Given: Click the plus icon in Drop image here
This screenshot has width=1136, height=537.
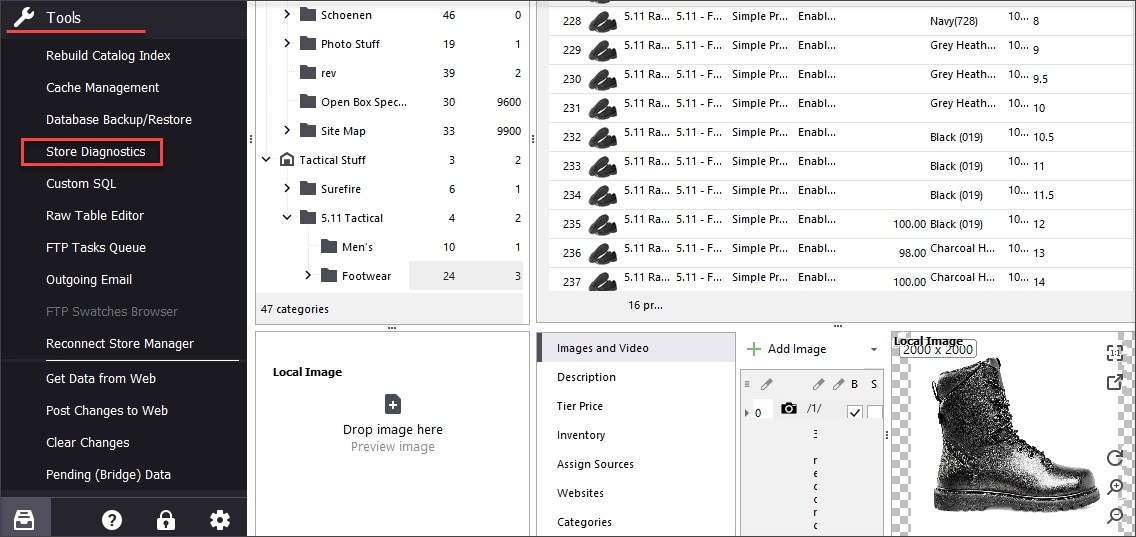Looking at the screenshot, I should (x=393, y=404).
